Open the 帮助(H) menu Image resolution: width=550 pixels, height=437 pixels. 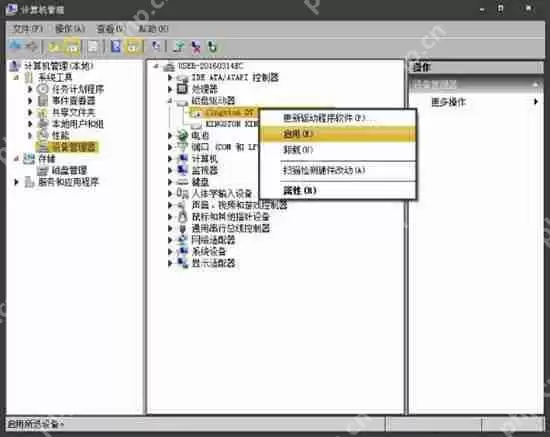(153, 28)
